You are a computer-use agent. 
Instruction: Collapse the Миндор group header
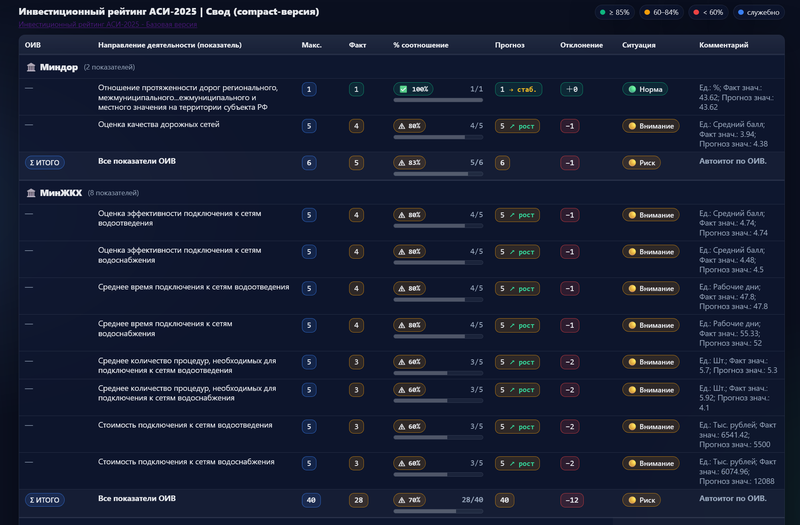tap(402, 67)
